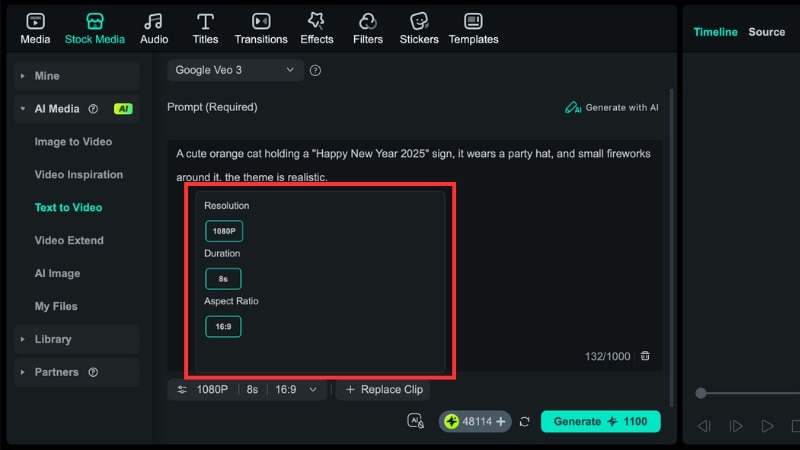Open the Media tab
Screen dimensions: 800x450
click(35, 29)
